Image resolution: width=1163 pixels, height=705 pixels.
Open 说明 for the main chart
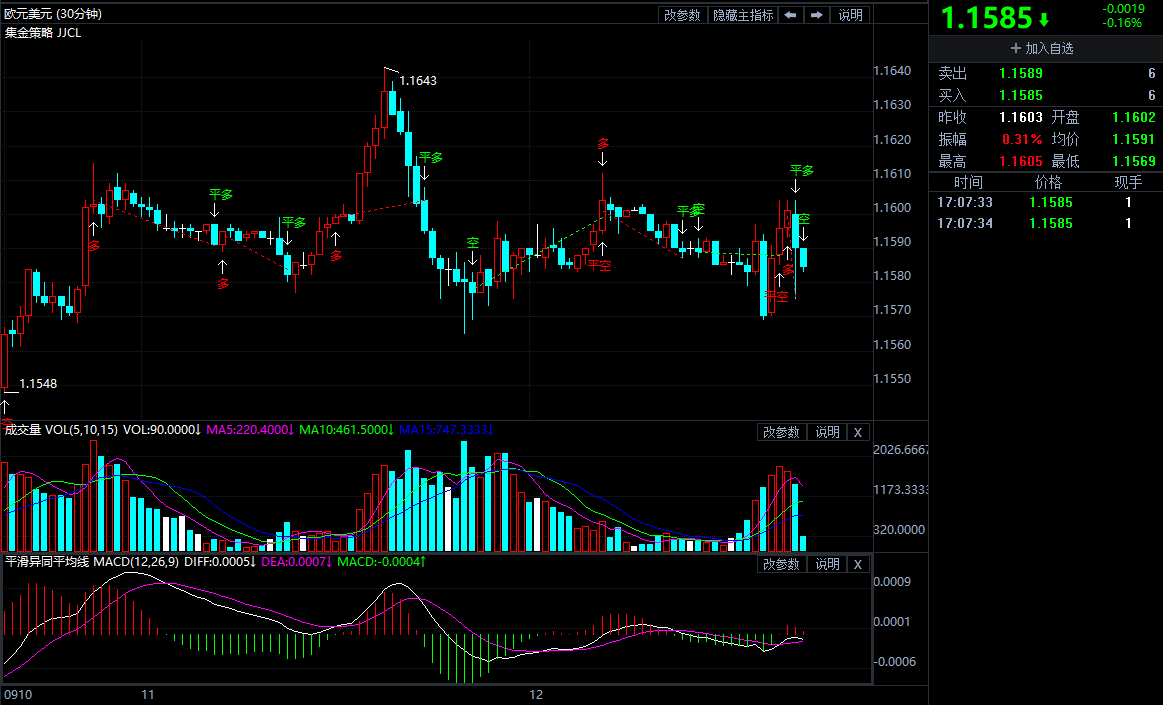click(x=850, y=15)
